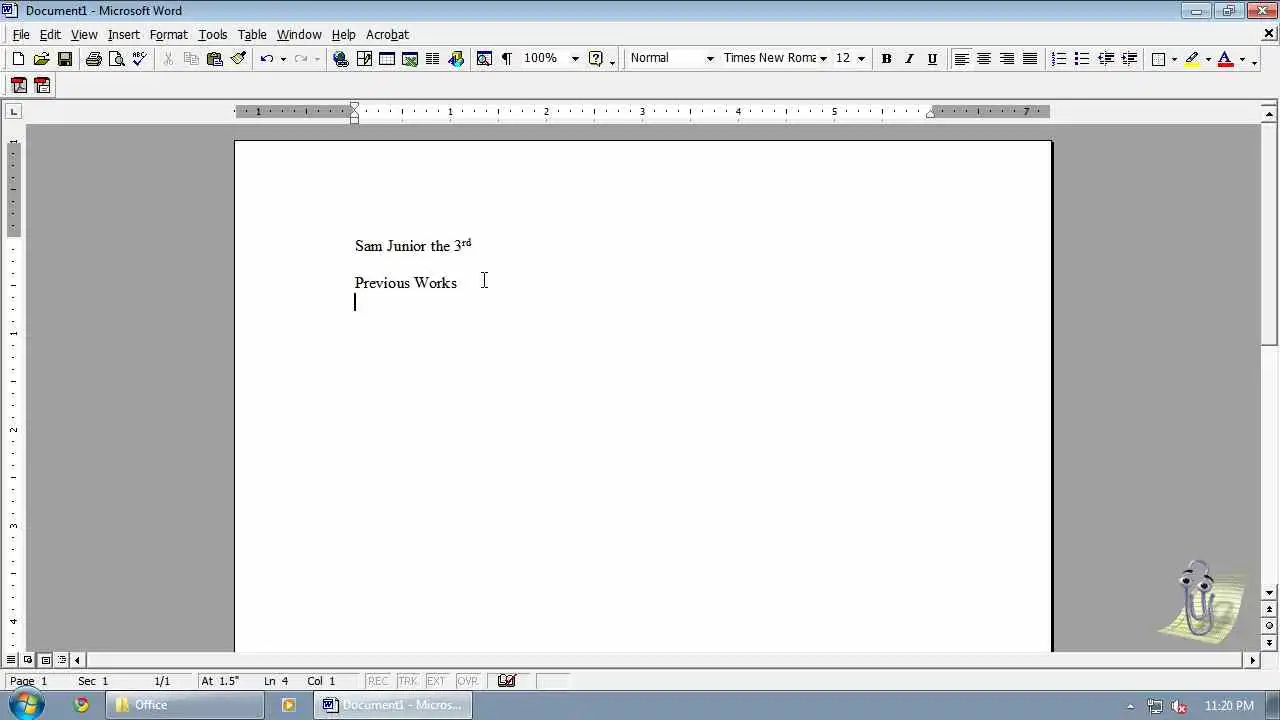Expand the Undo history arrow

tap(283, 59)
